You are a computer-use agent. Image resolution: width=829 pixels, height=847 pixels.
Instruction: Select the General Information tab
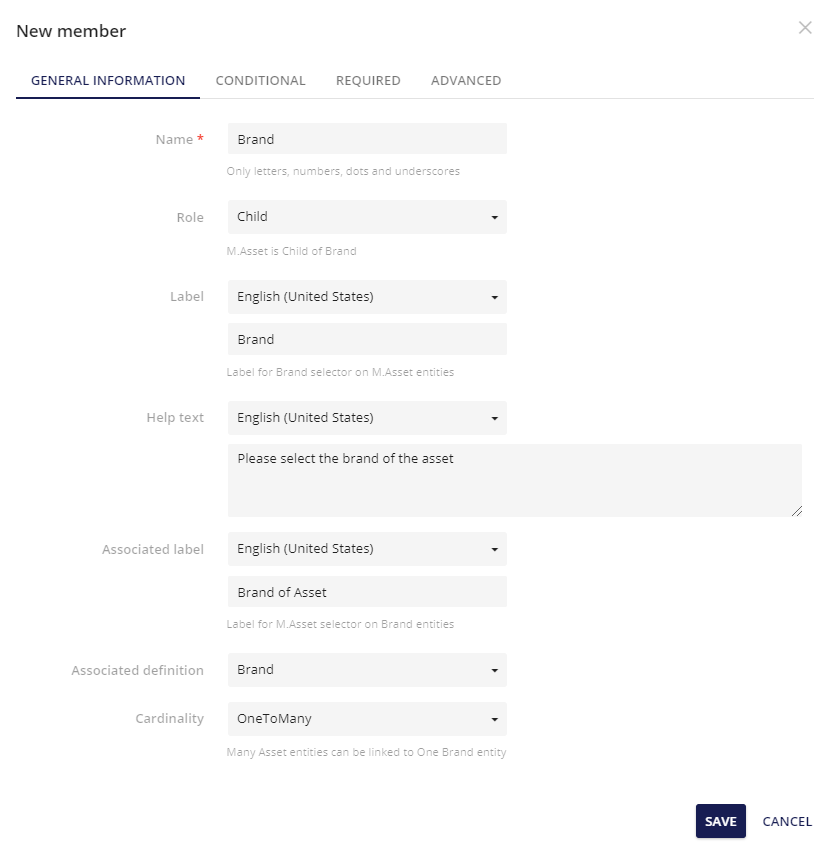(x=107, y=80)
